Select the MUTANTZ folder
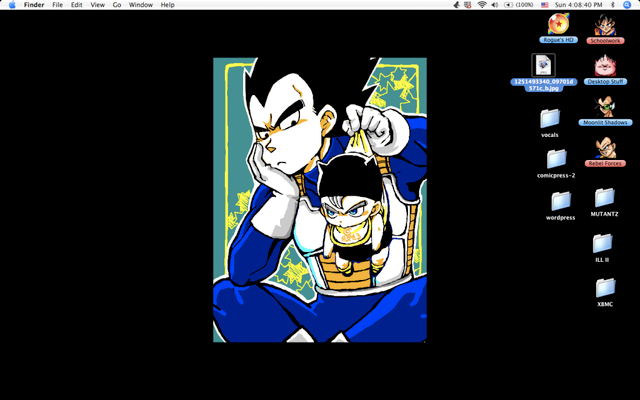Image resolution: width=640 pixels, height=400 pixels. click(x=604, y=198)
